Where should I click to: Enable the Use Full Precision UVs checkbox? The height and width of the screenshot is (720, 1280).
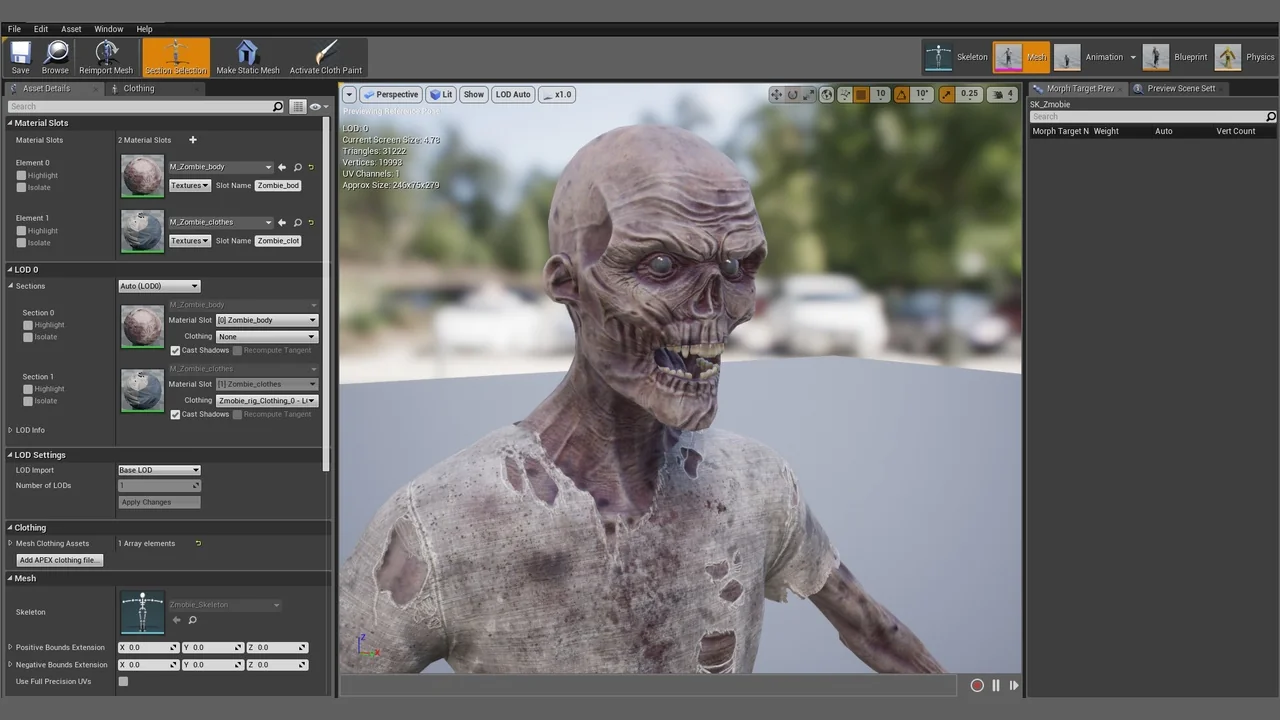pos(123,682)
